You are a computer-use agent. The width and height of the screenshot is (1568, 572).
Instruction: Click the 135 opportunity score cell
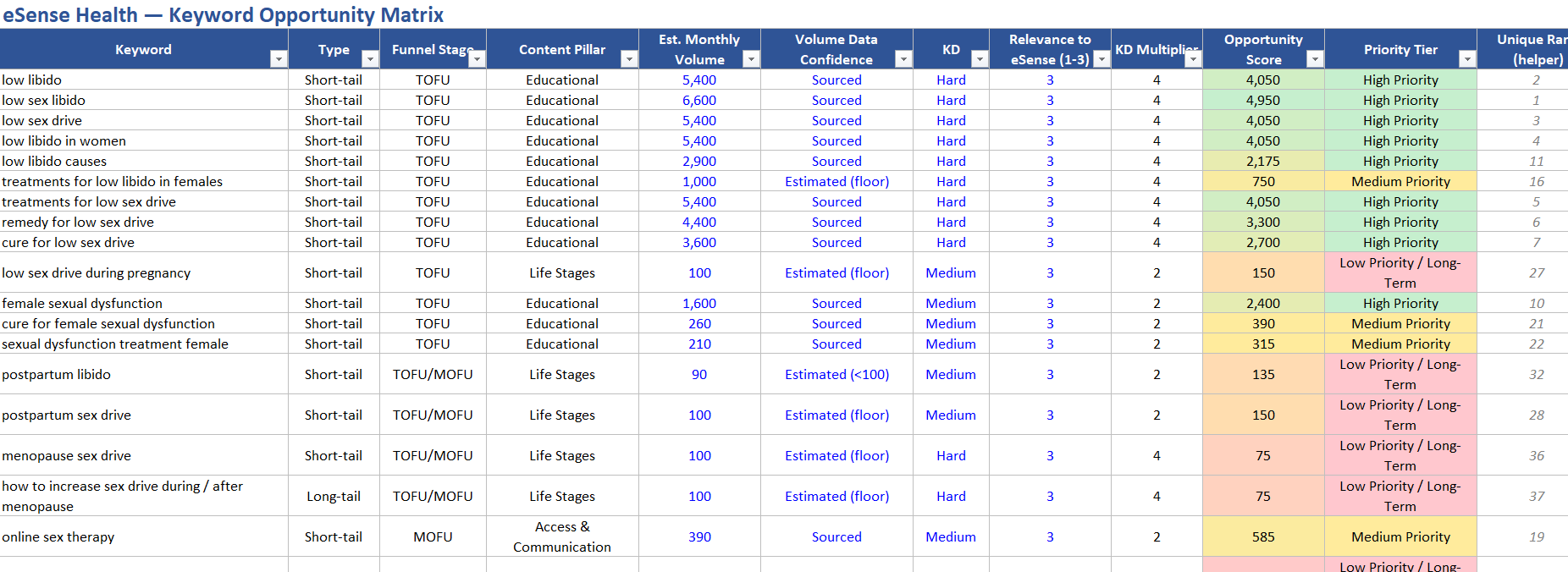point(1263,374)
